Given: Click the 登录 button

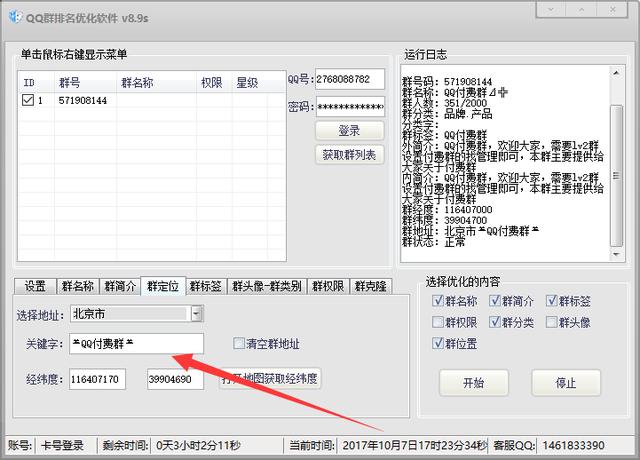Looking at the screenshot, I should (x=349, y=131).
